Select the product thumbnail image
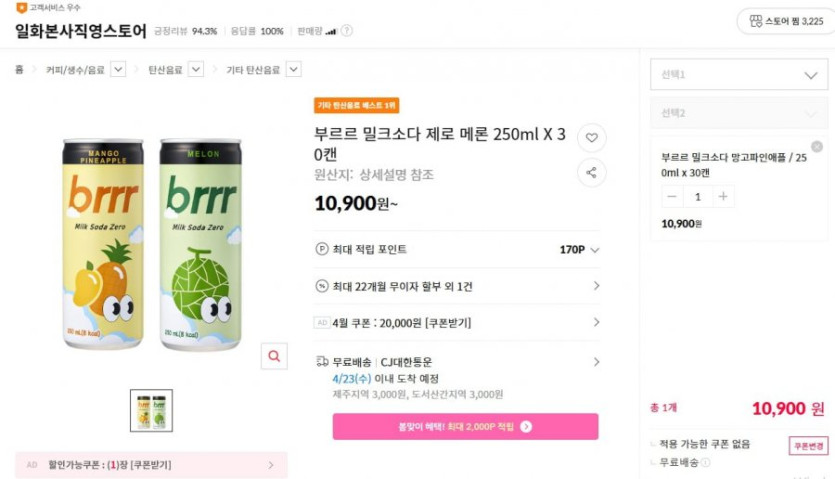835x479 pixels. coord(151,410)
